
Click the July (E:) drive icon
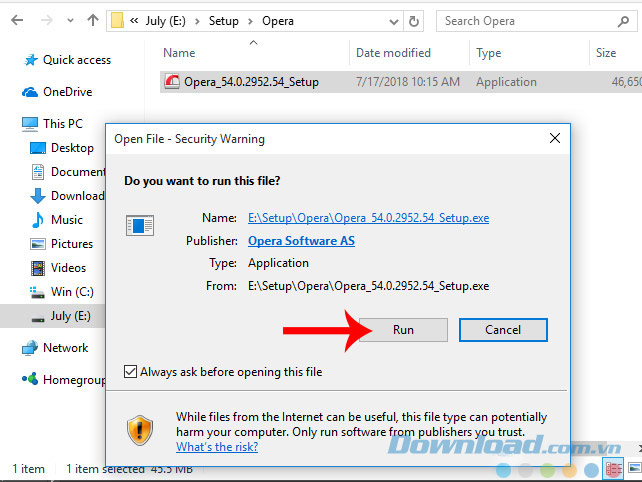click(38, 319)
